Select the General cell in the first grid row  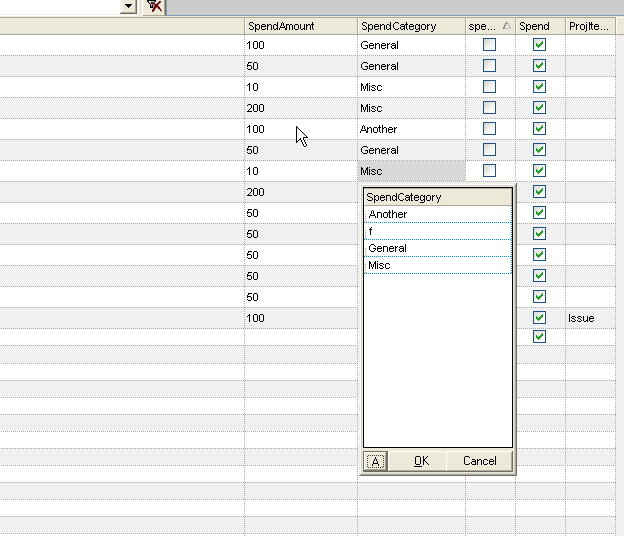[x=411, y=45]
